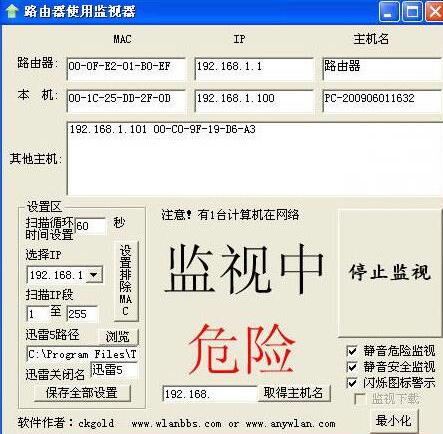
Task: Toggle the 静音安全监视 checkbox
Action: (352, 367)
